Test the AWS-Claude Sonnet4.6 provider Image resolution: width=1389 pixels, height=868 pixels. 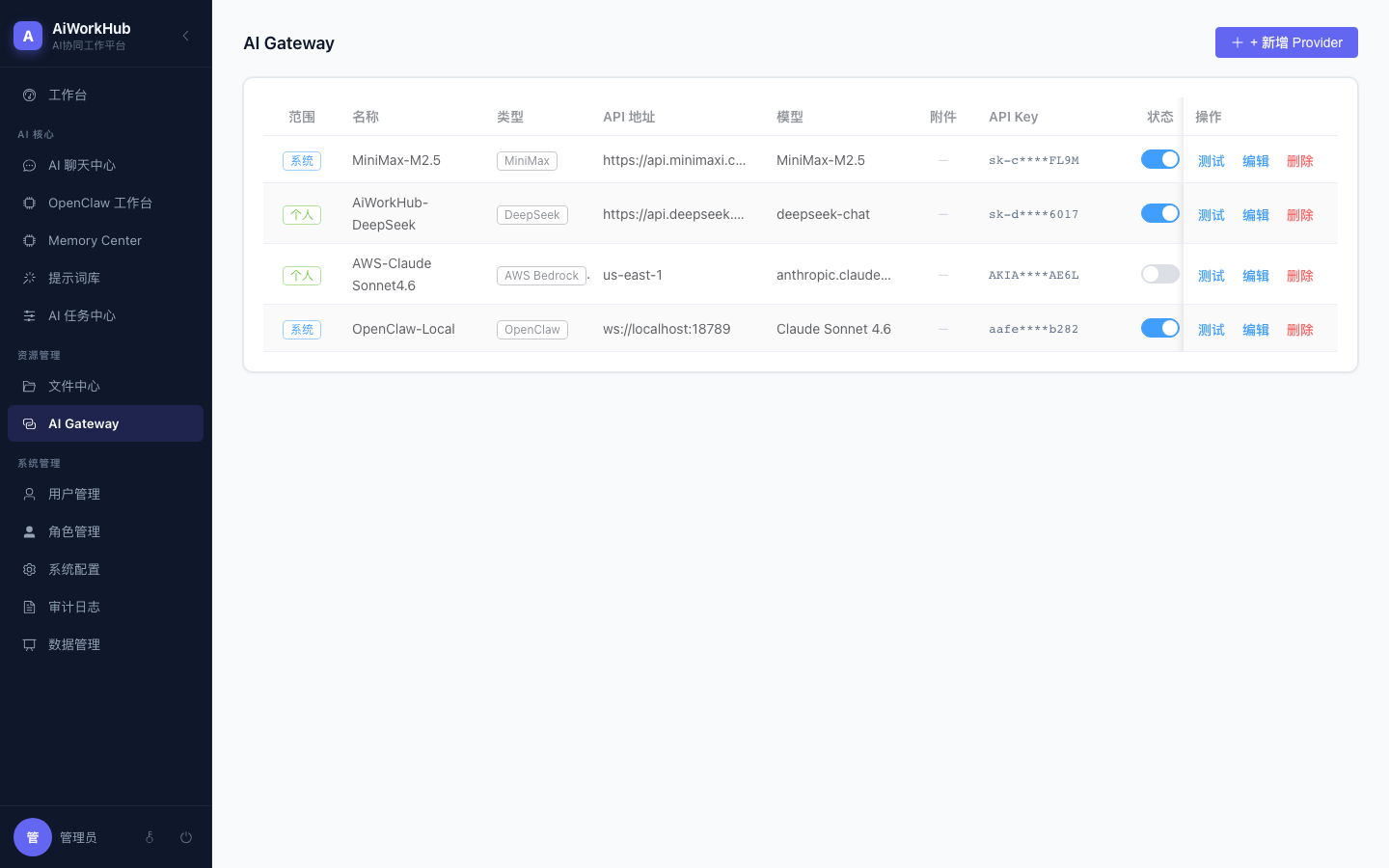tap(1212, 276)
